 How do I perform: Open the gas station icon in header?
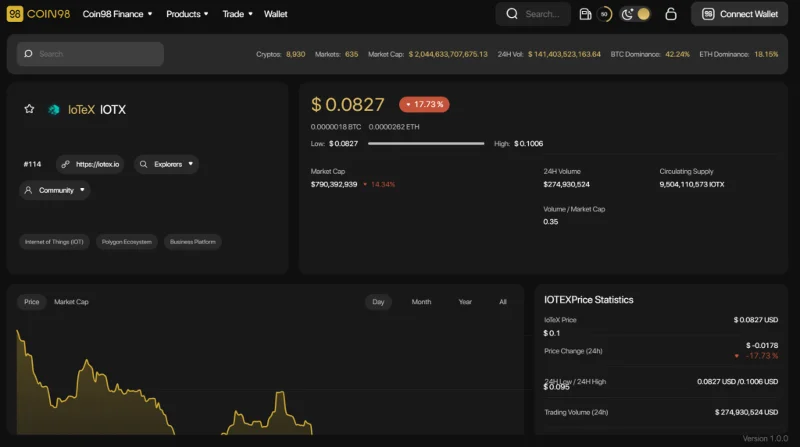(585, 14)
